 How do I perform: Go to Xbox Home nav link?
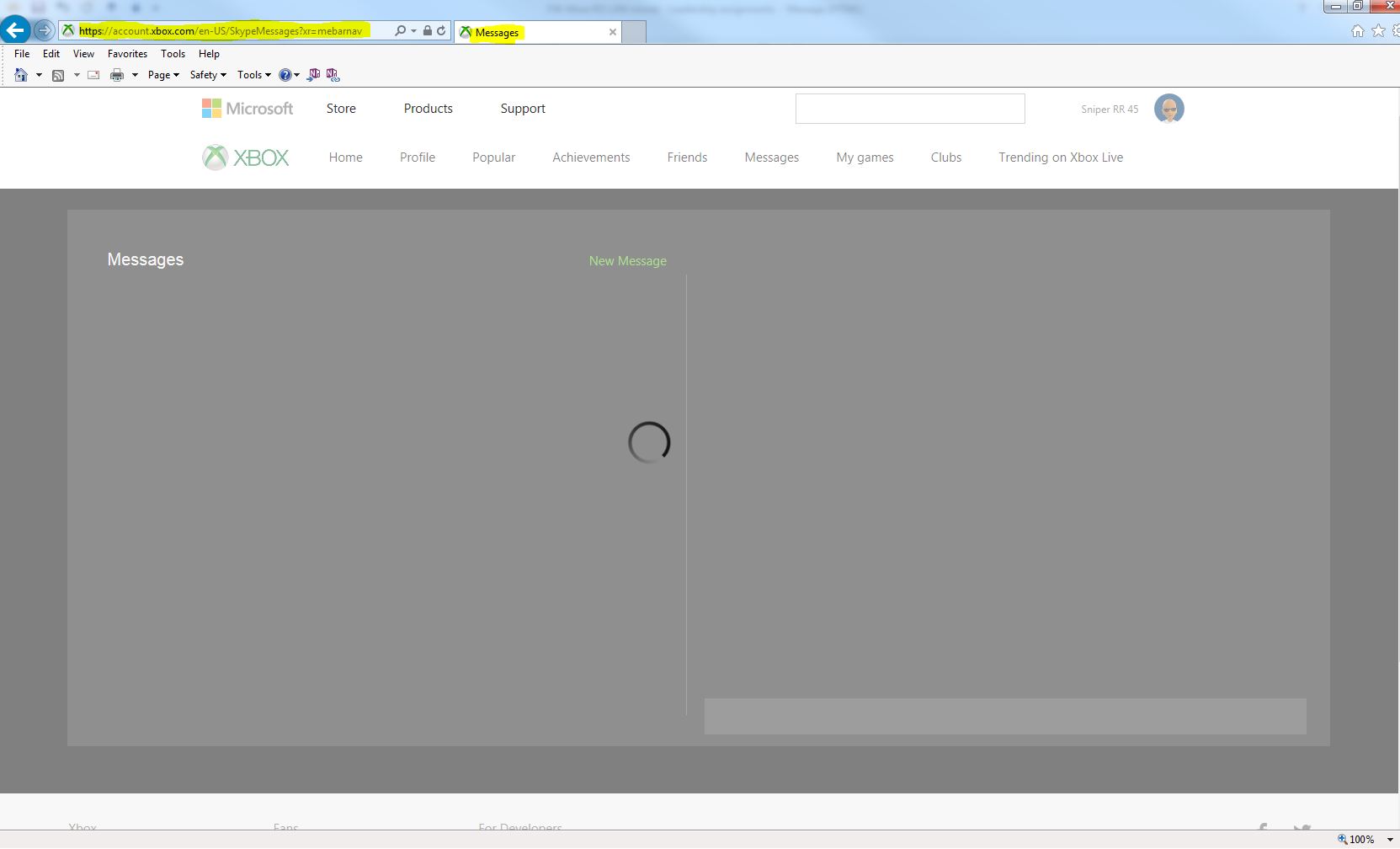click(x=346, y=158)
